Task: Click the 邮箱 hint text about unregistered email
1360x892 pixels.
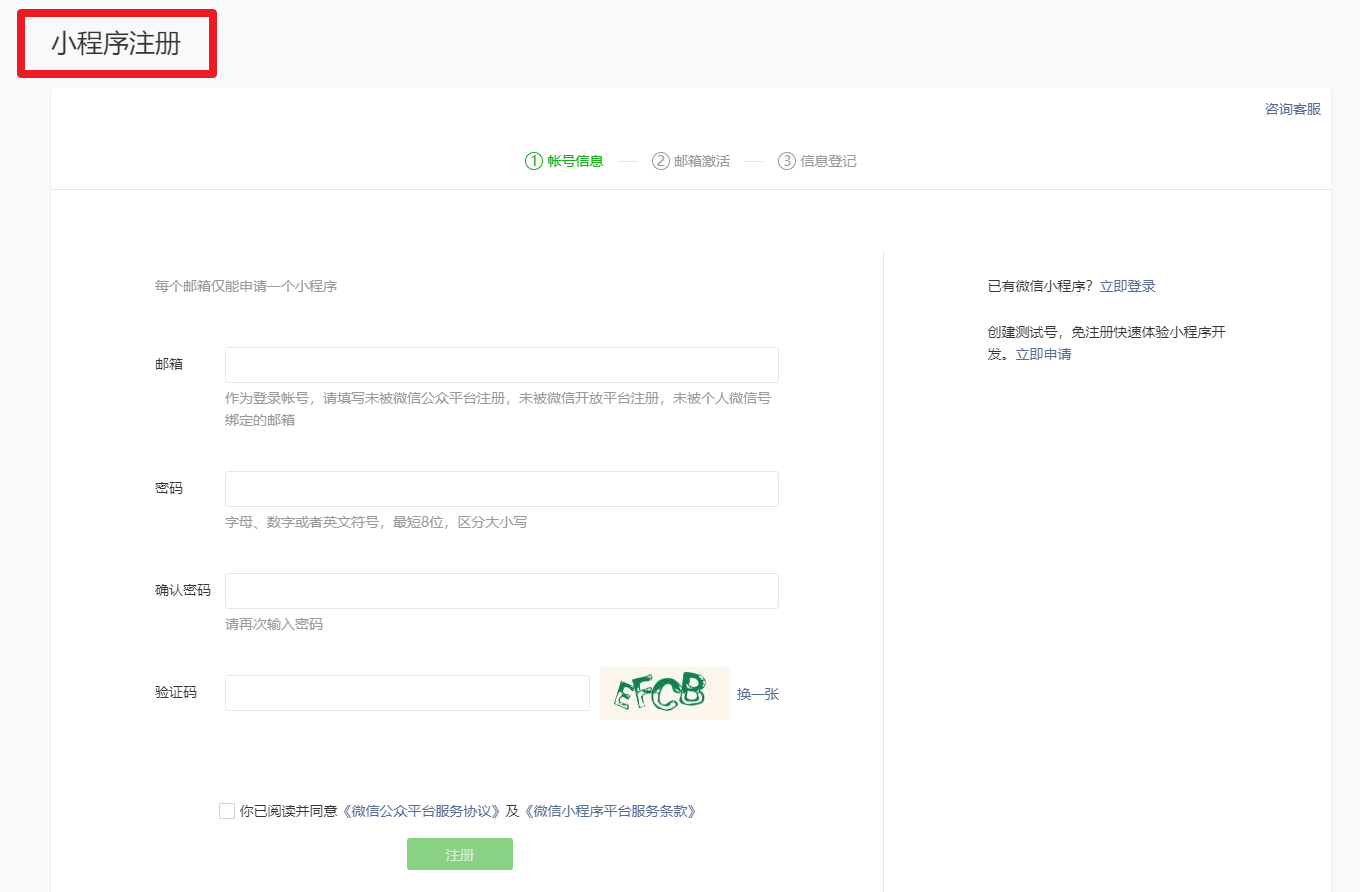Action: [498, 409]
